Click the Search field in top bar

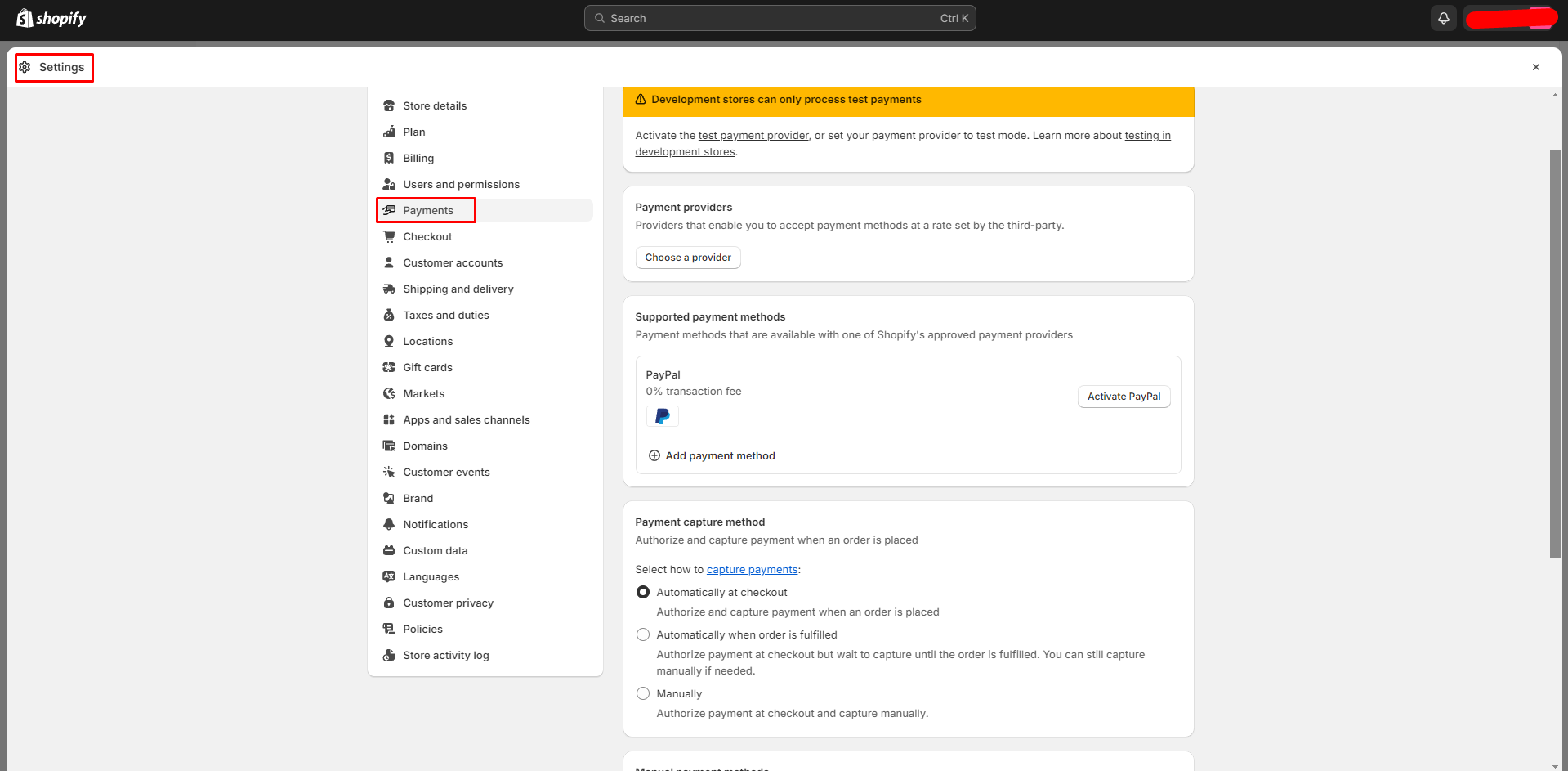pyautogui.click(x=780, y=18)
